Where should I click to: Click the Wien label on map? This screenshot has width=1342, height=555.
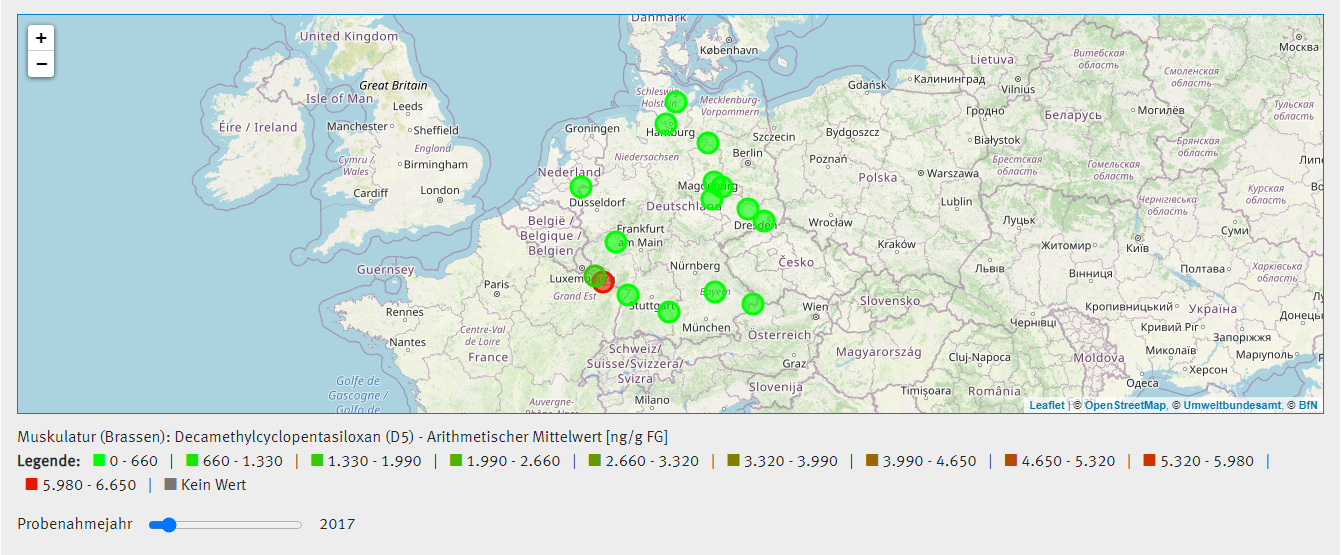tap(815, 307)
